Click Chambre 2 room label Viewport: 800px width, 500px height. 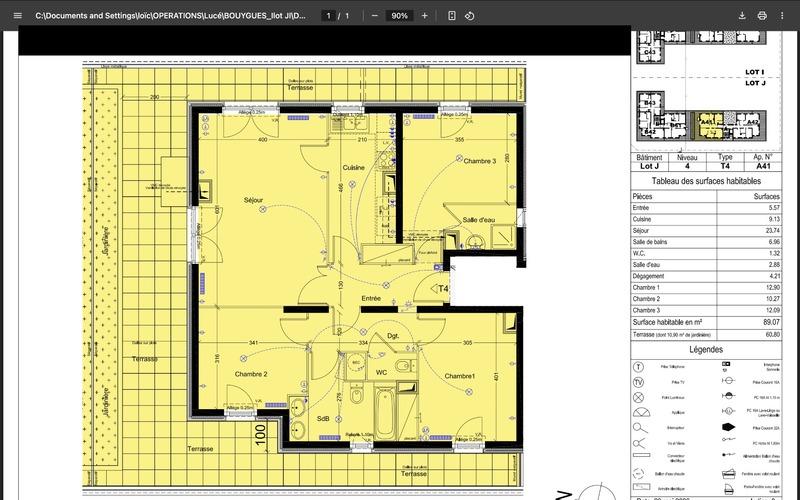coord(251,374)
